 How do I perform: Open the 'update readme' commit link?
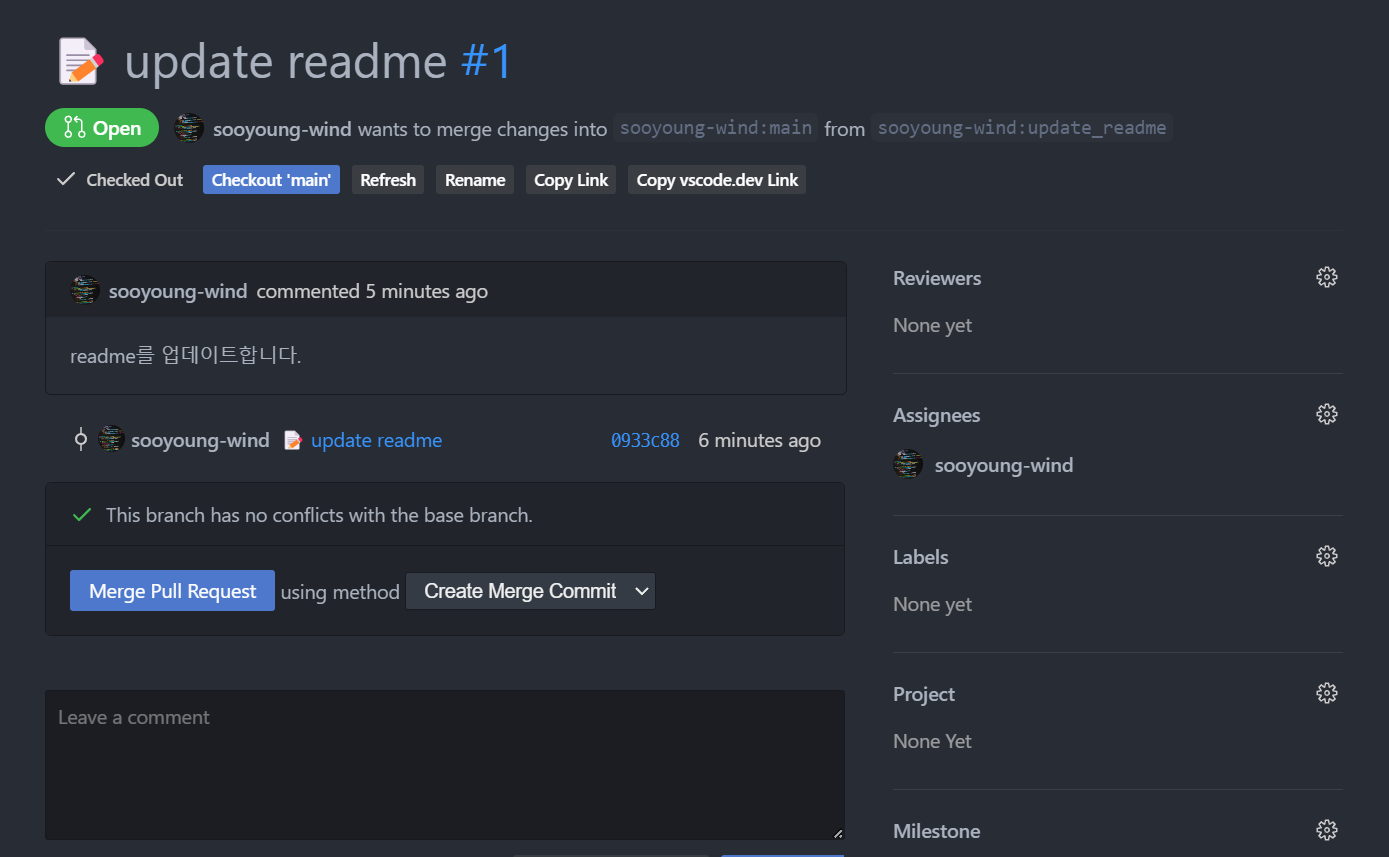[376, 441]
